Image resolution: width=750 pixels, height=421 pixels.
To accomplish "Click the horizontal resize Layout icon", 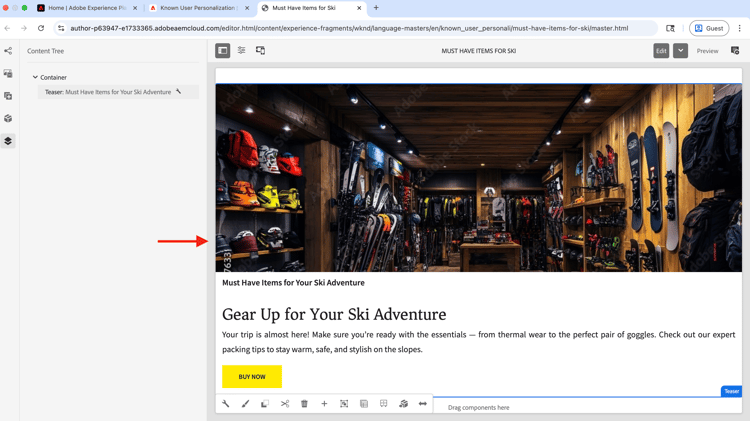I will pyautogui.click(x=423, y=404).
